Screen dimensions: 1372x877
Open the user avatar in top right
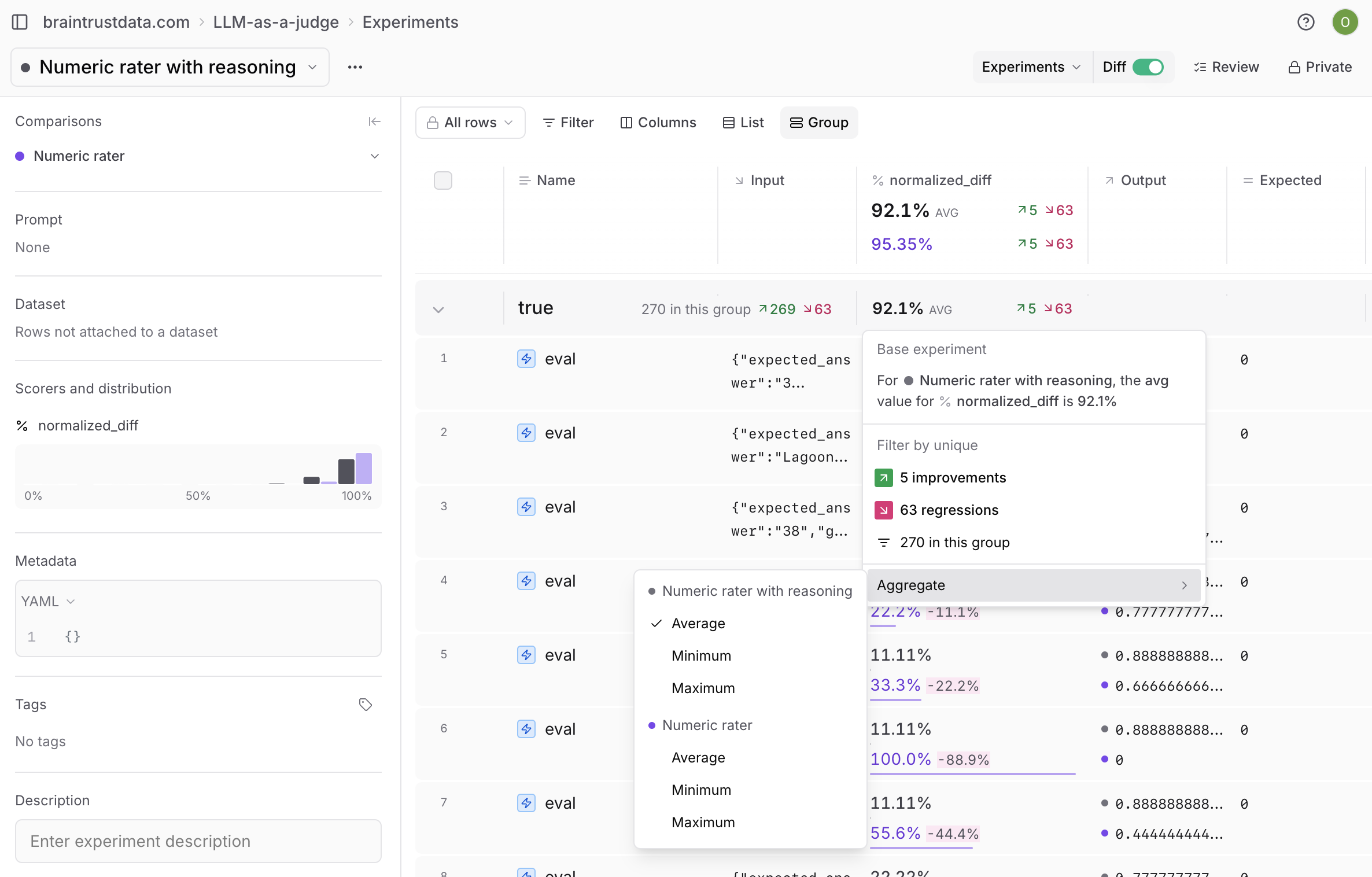coord(1345,22)
